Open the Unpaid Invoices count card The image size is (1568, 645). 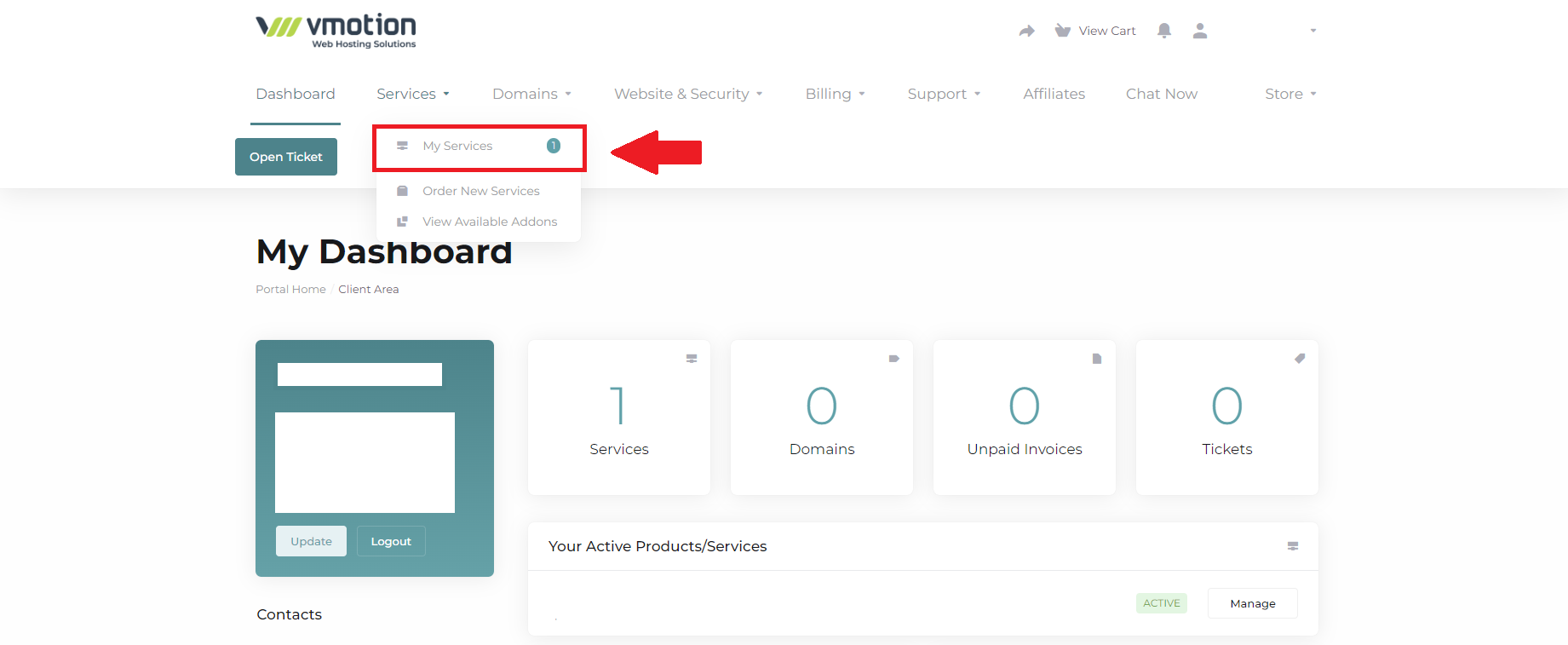coord(1025,418)
